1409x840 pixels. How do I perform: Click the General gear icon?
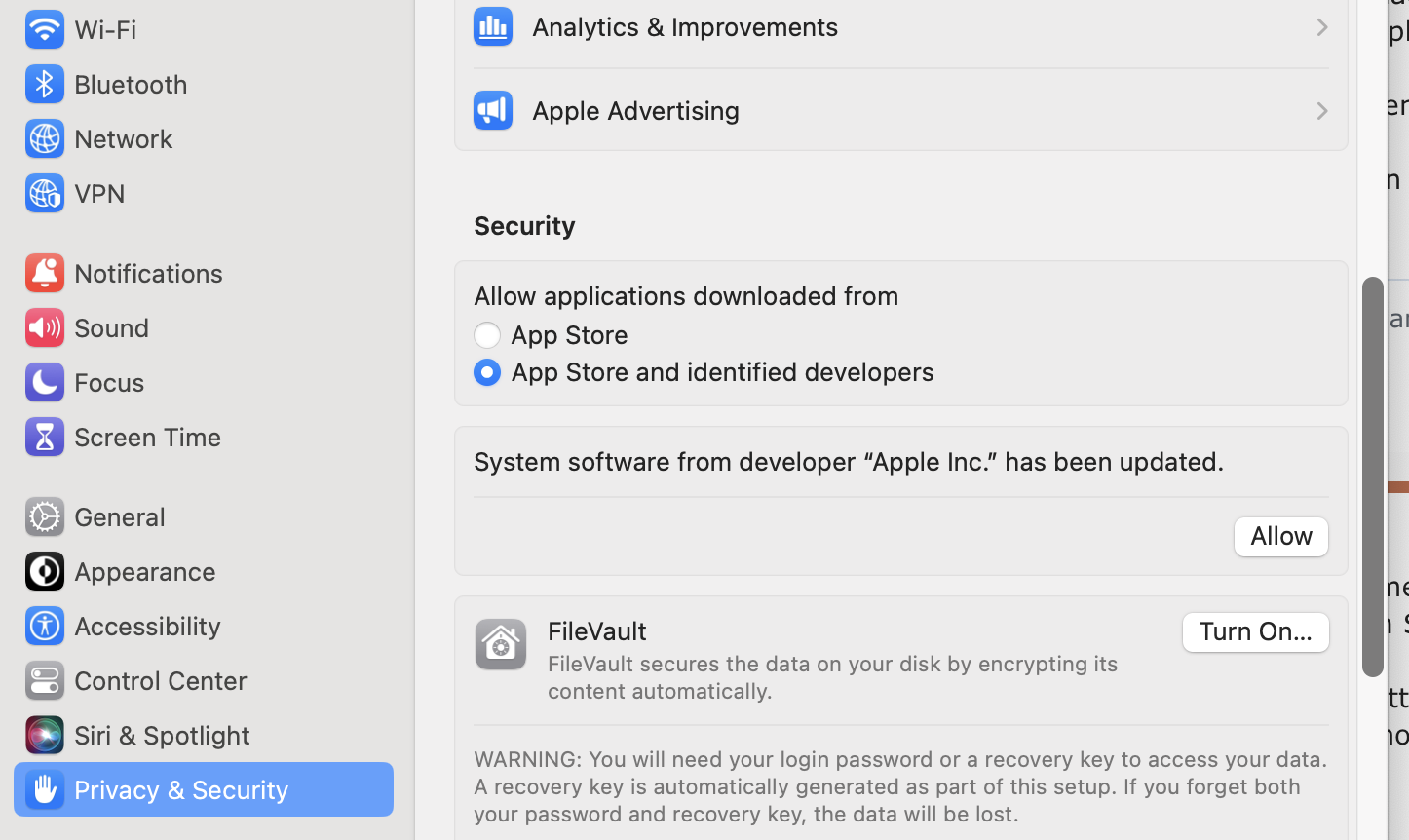(44, 516)
